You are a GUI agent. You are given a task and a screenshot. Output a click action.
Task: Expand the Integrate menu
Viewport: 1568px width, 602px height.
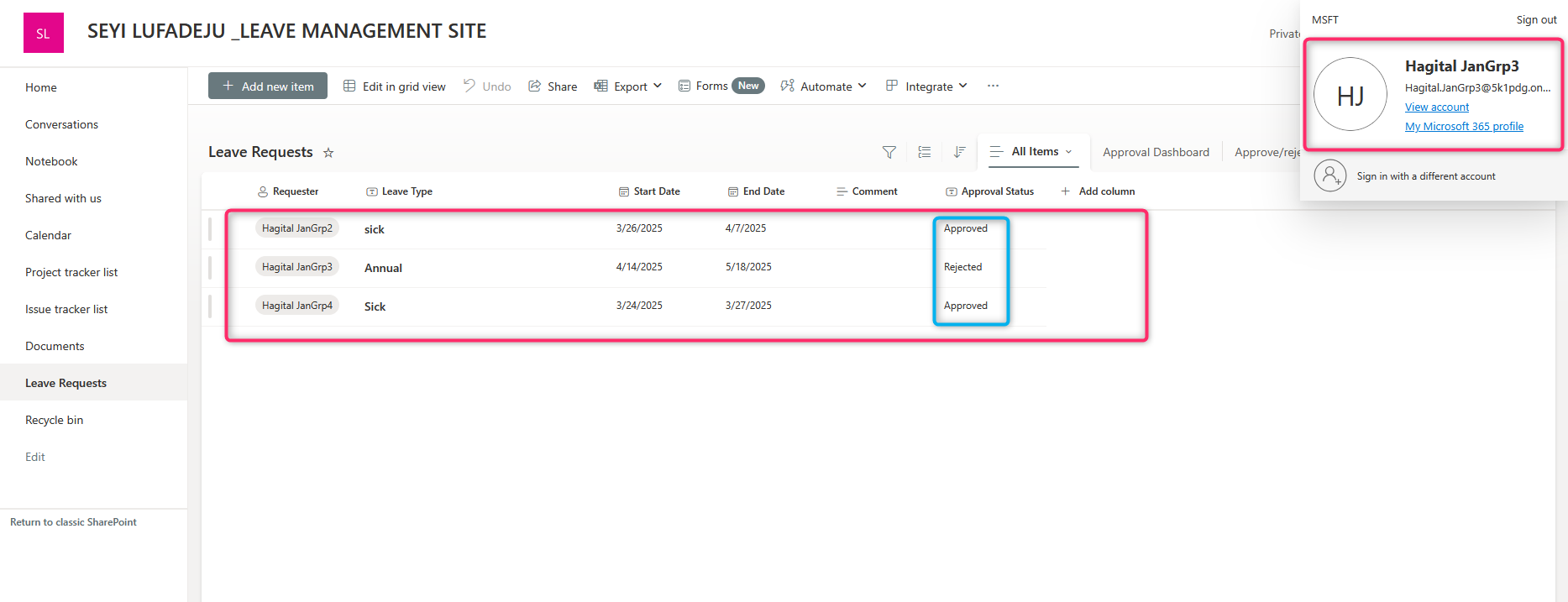(927, 86)
